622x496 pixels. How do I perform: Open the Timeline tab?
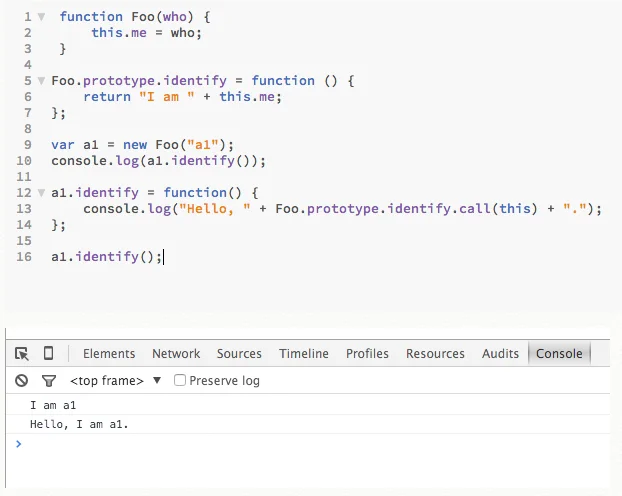(304, 353)
